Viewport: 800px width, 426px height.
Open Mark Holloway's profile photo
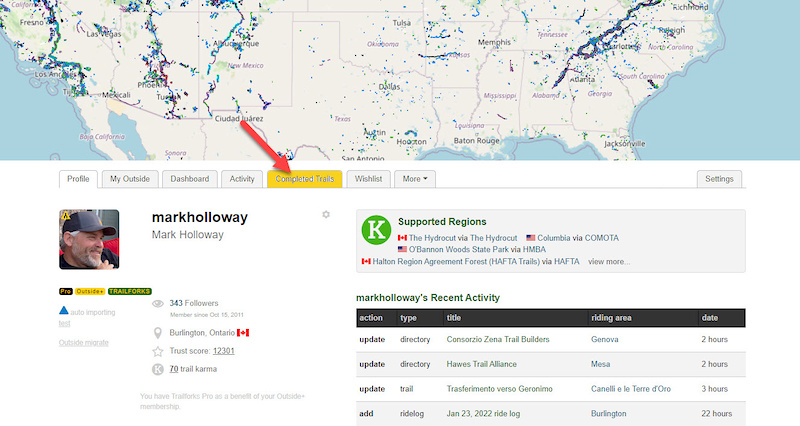89,239
